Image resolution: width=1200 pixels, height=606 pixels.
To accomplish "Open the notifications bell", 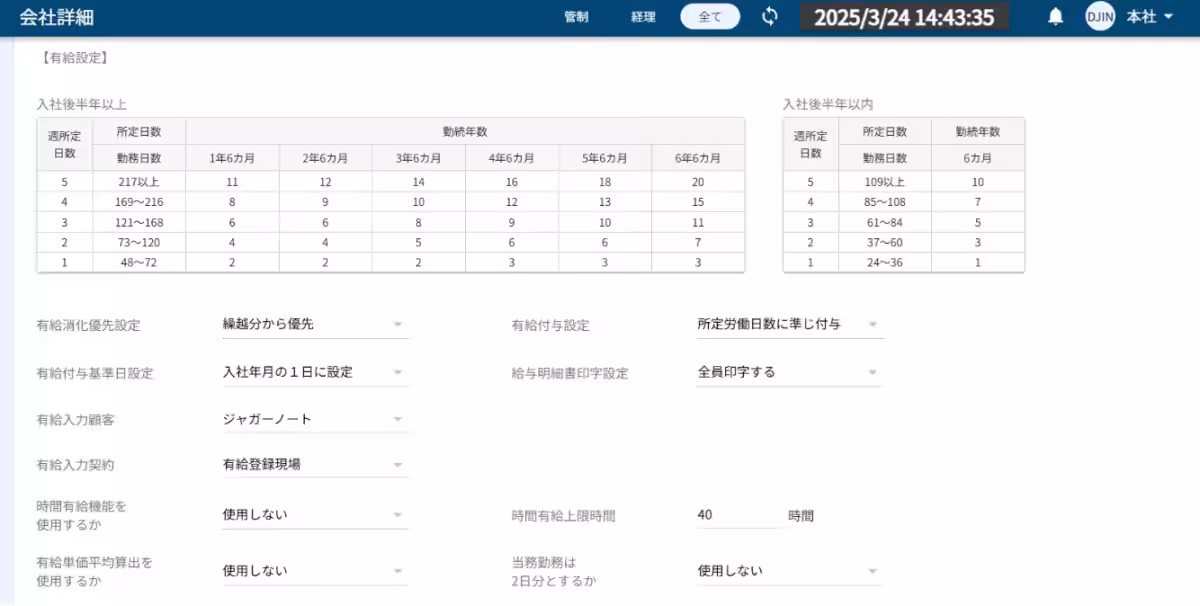I will [x=1055, y=16].
